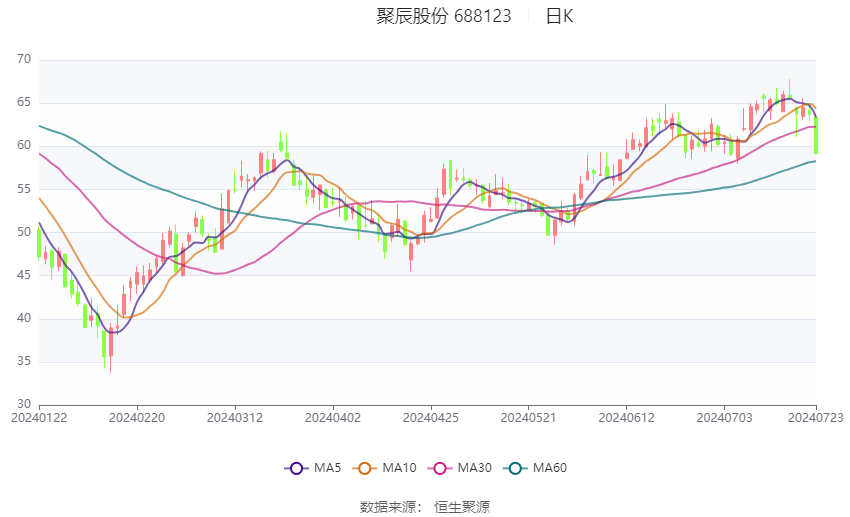This screenshot has width=850, height=517.
Task: Toggle the MA5 legend series
Action: (x=313, y=468)
